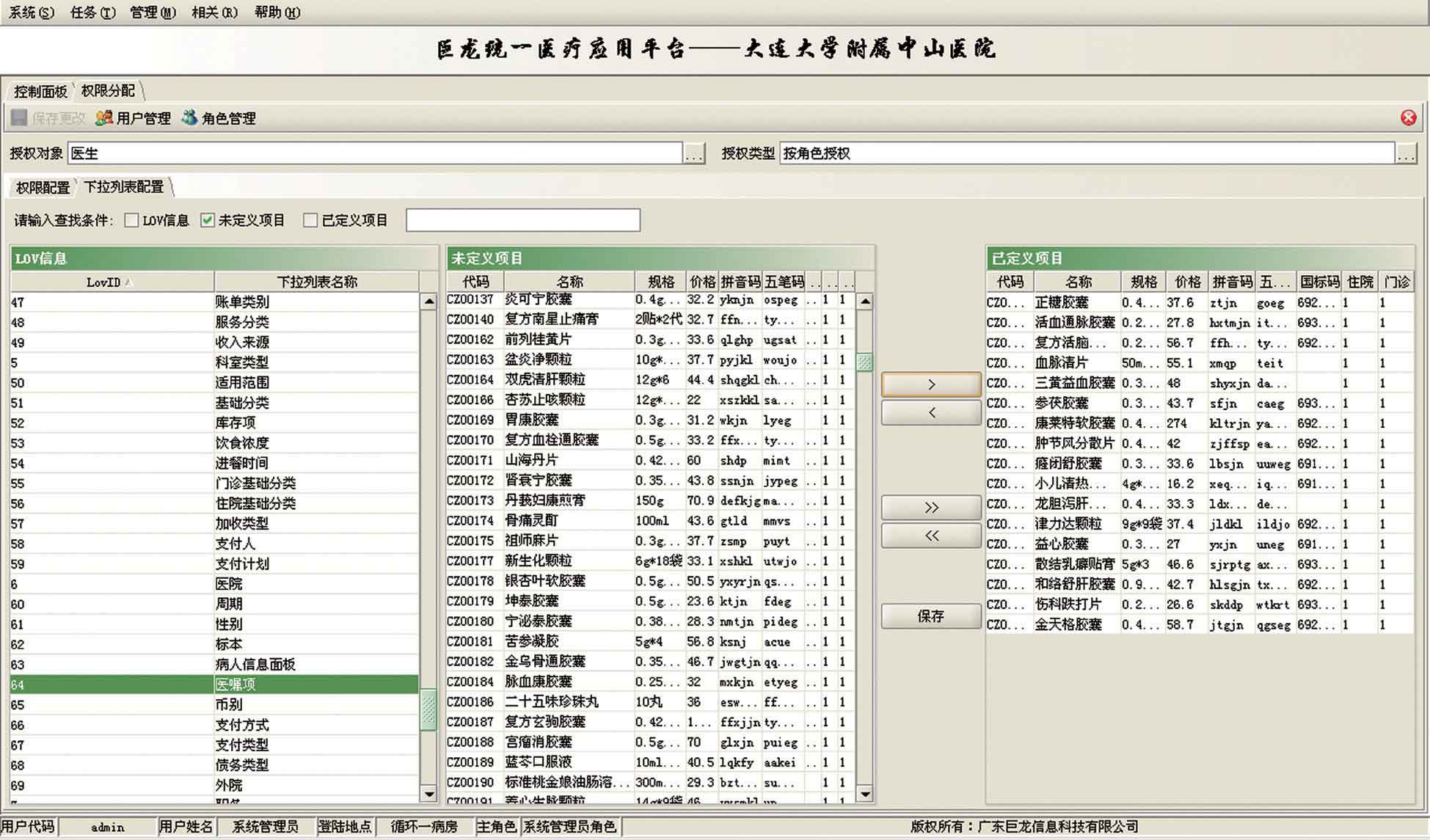Select undefined item 银杏叶软胶囊
Viewport: 1430px width, 840px height.
[x=651, y=581]
